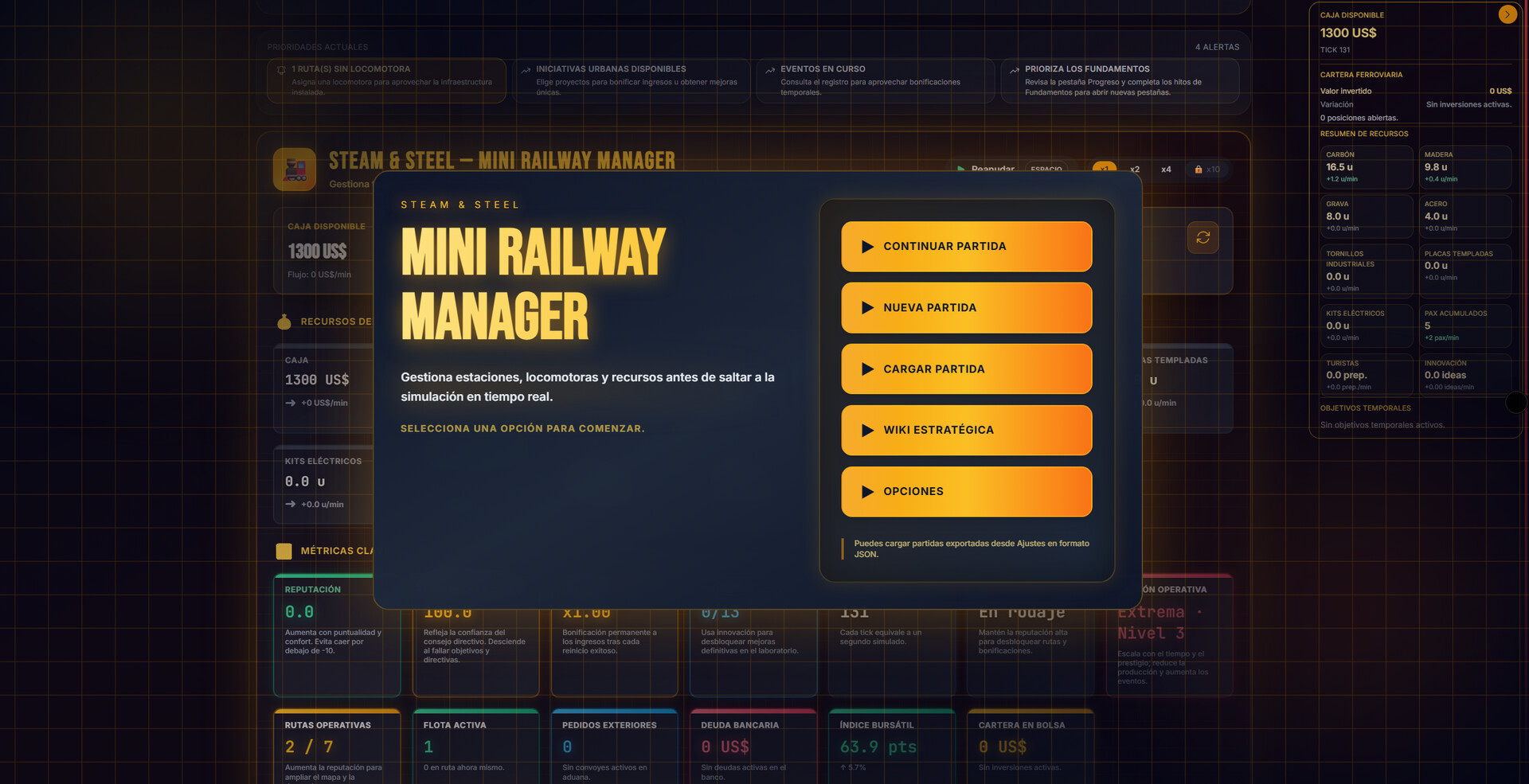The width and height of the screenshot is (1529, 784).
Task: Switch game speed to x4
Action: (1166, 169)
